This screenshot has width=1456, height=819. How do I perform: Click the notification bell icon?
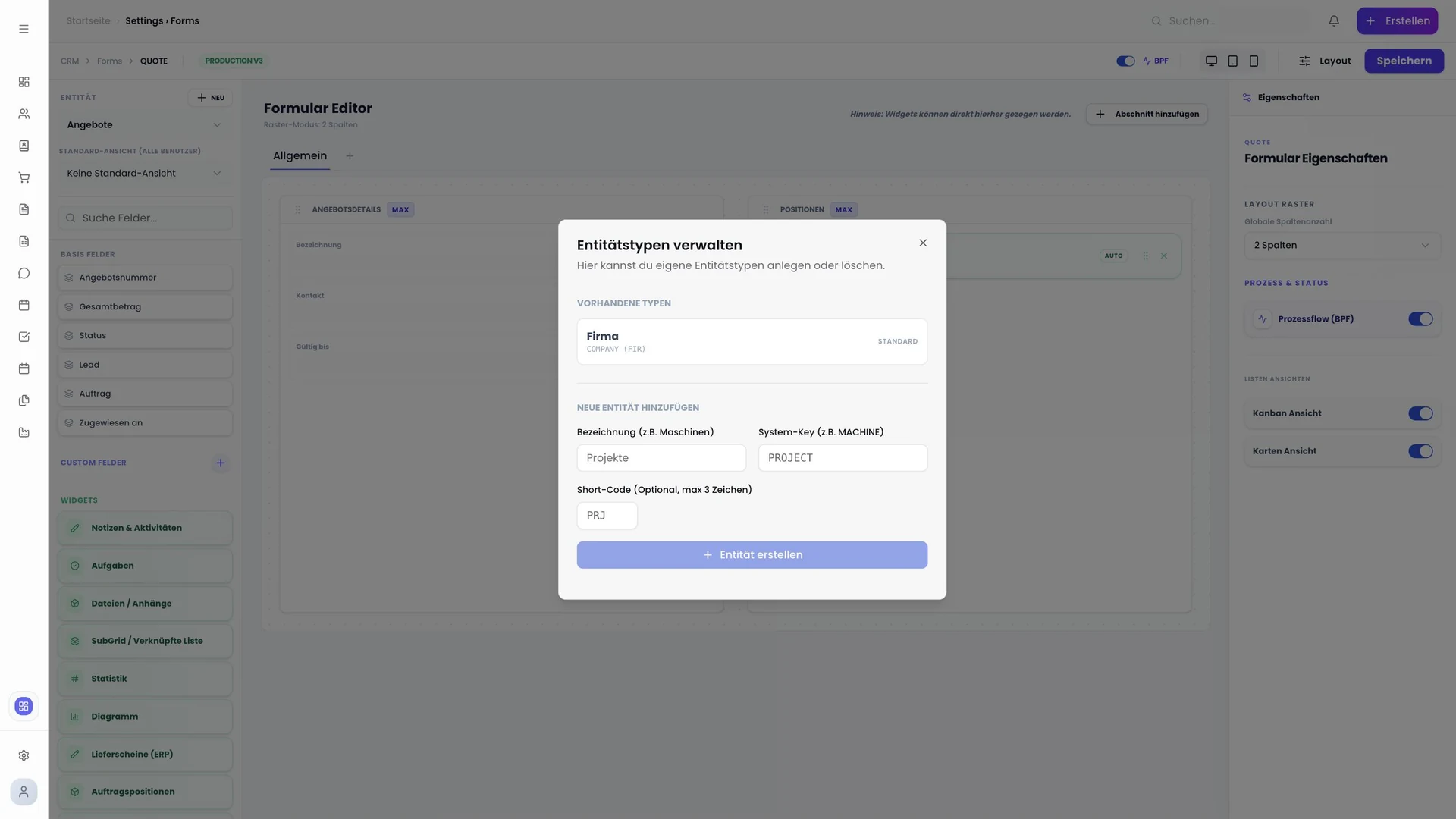[1334, 21]
